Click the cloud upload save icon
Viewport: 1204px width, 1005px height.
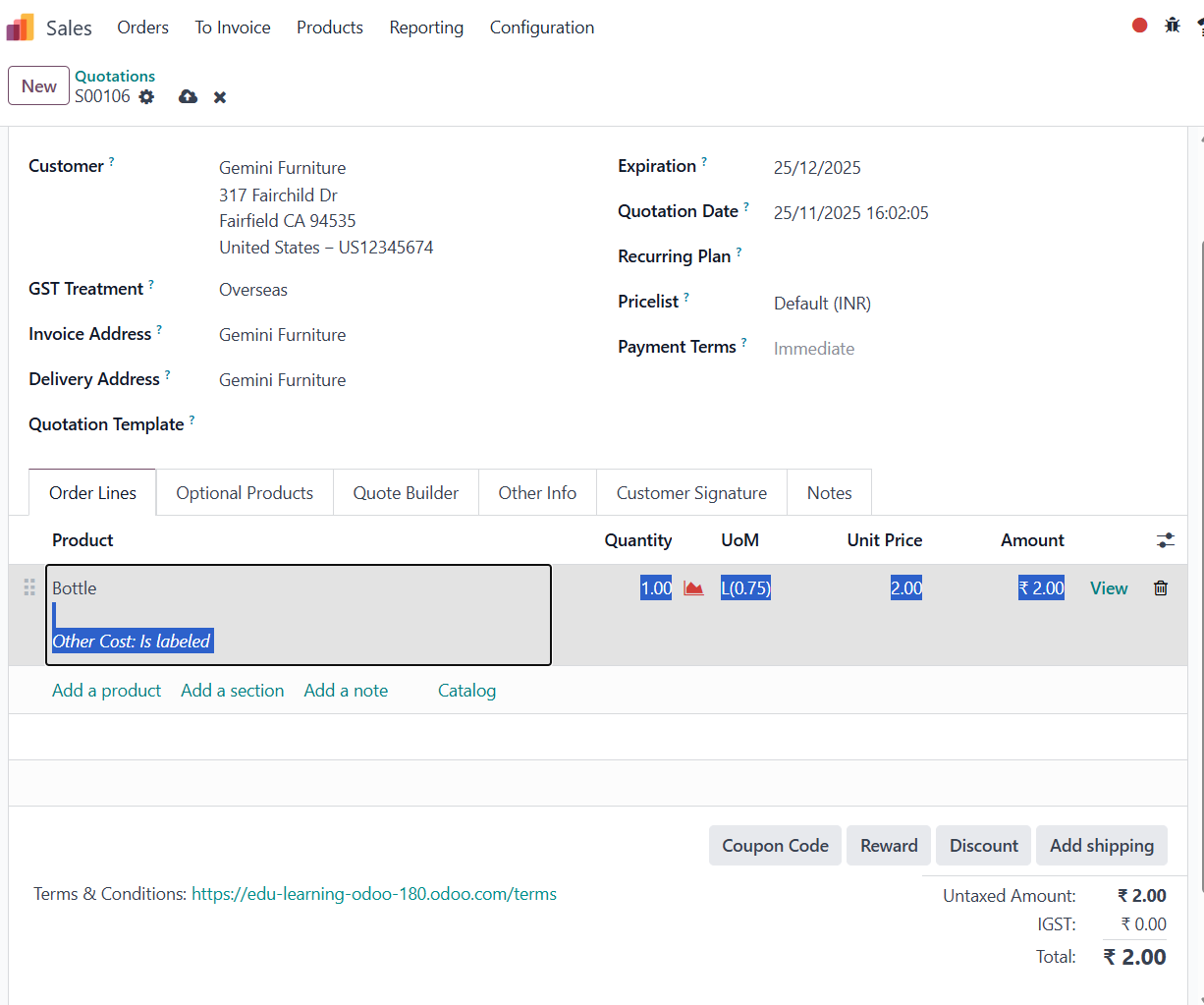click(188, 96)
